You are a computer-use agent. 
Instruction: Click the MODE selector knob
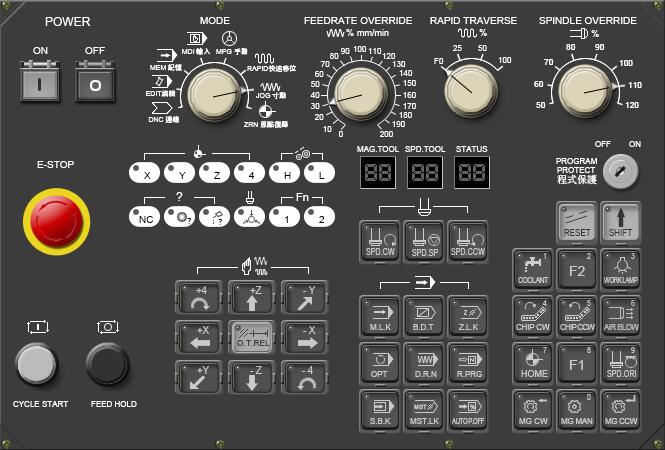point(212,96)
